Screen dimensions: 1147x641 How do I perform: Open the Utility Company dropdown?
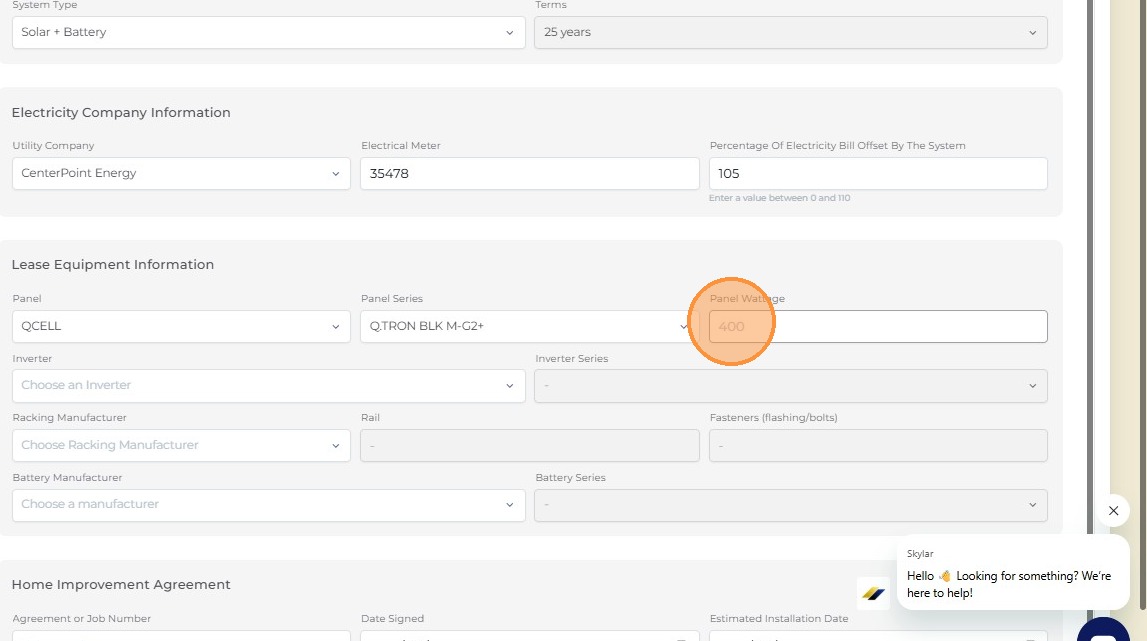point(181,173)
